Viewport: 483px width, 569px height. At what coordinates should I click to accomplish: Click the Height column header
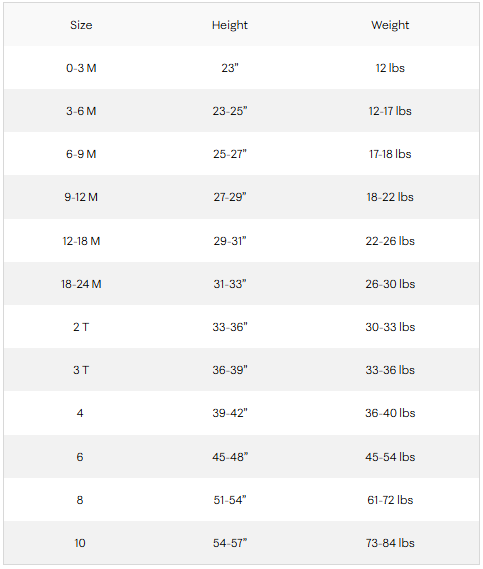click(x=230, y=25)
